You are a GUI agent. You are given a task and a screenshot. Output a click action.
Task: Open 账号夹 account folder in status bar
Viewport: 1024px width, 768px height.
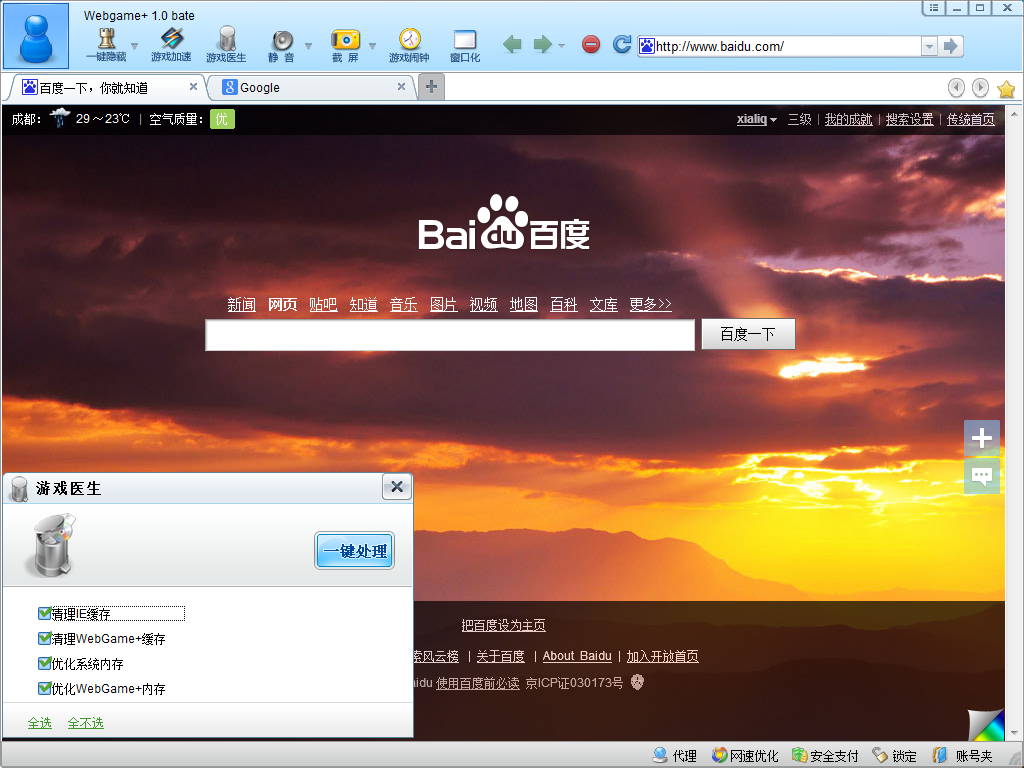[961, 756]
